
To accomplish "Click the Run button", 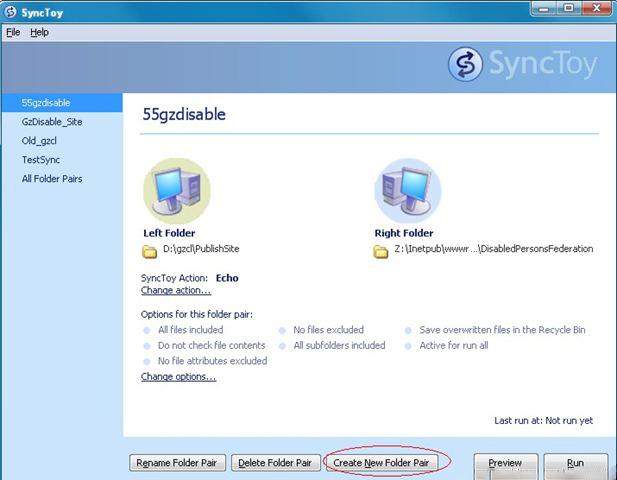I will click(x=575, y=466).
